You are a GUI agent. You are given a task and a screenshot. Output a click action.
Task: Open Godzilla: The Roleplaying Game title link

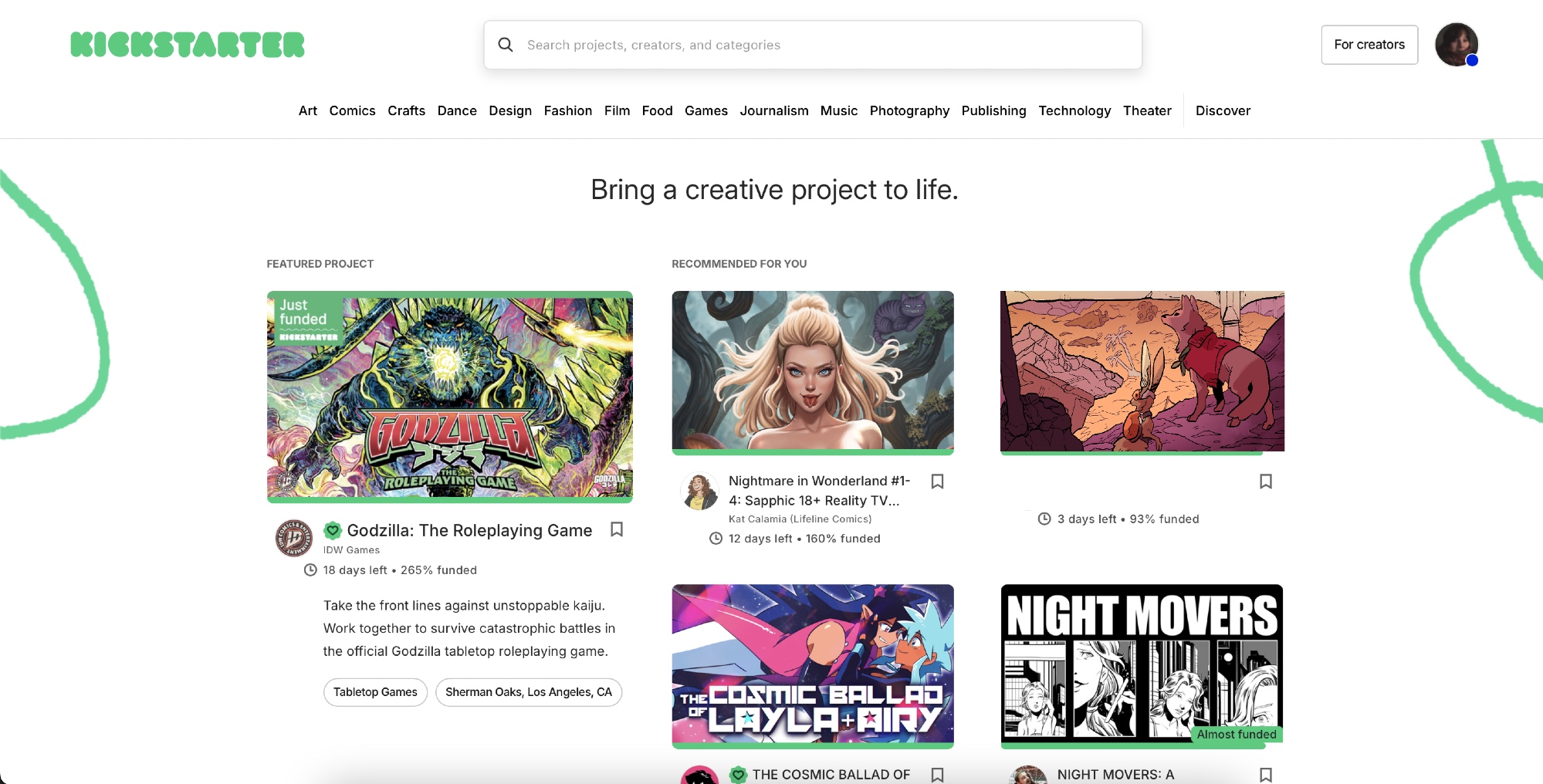pyautogui.click(x=469, y=531)
